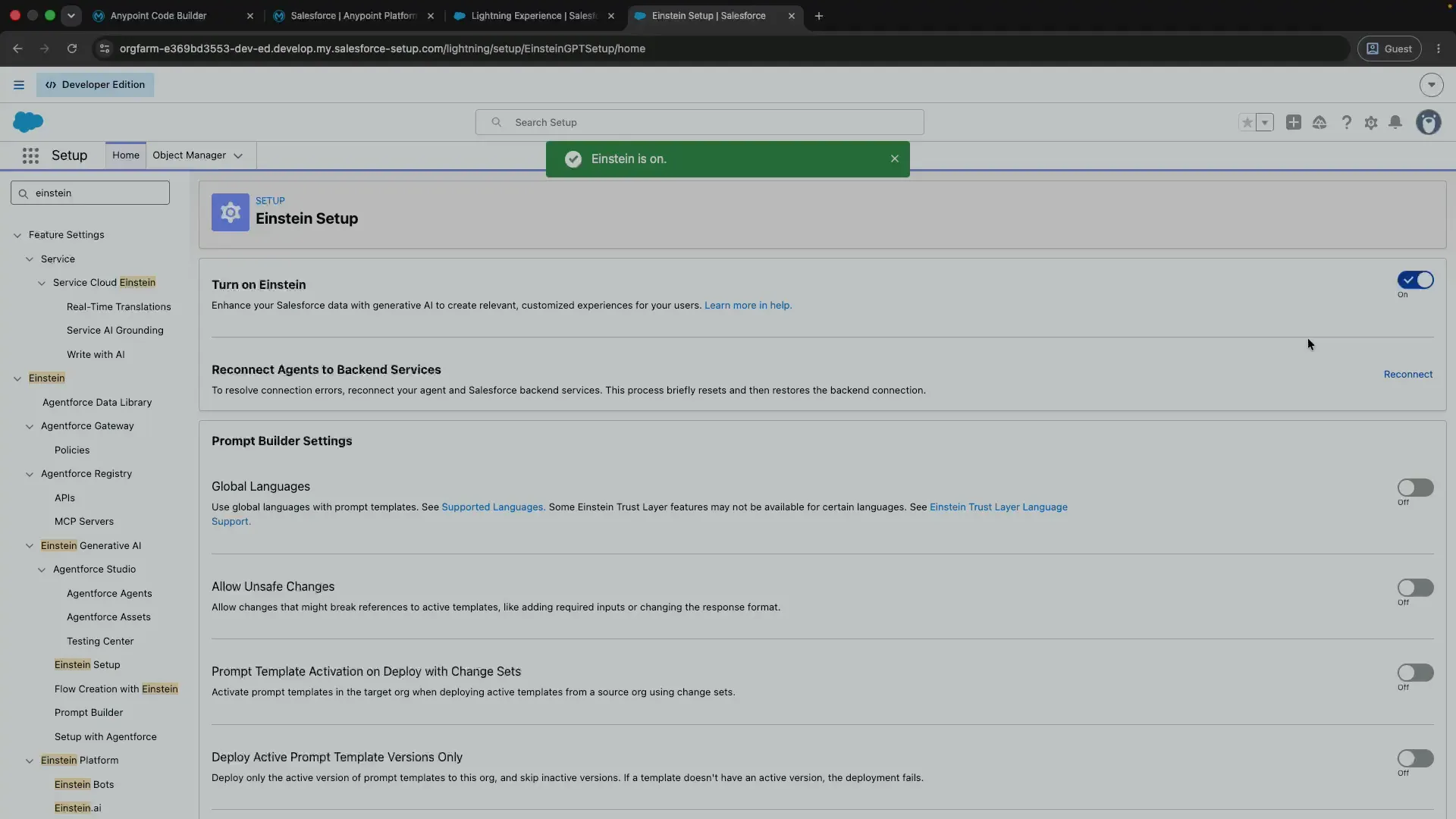Collapse the Service tree node

30,259
